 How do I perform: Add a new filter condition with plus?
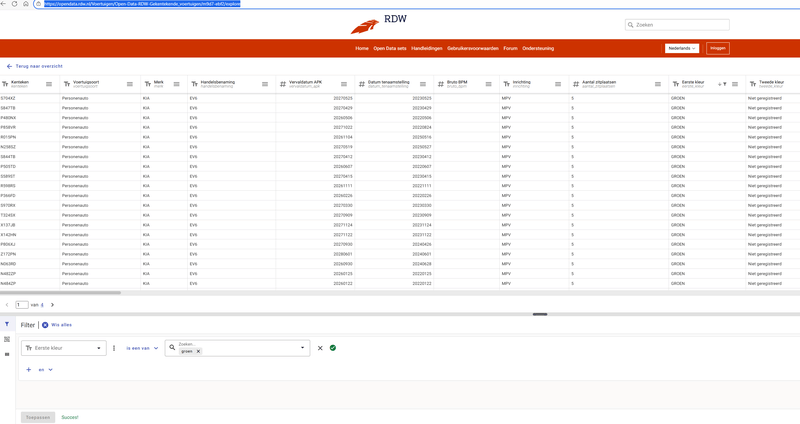pos(29,369)
